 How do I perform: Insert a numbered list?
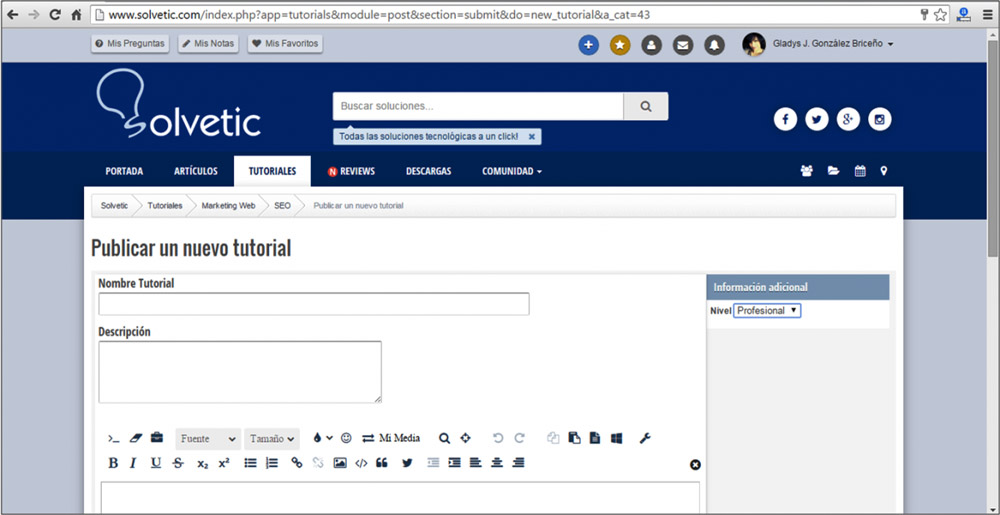click(x=272, y=463)
